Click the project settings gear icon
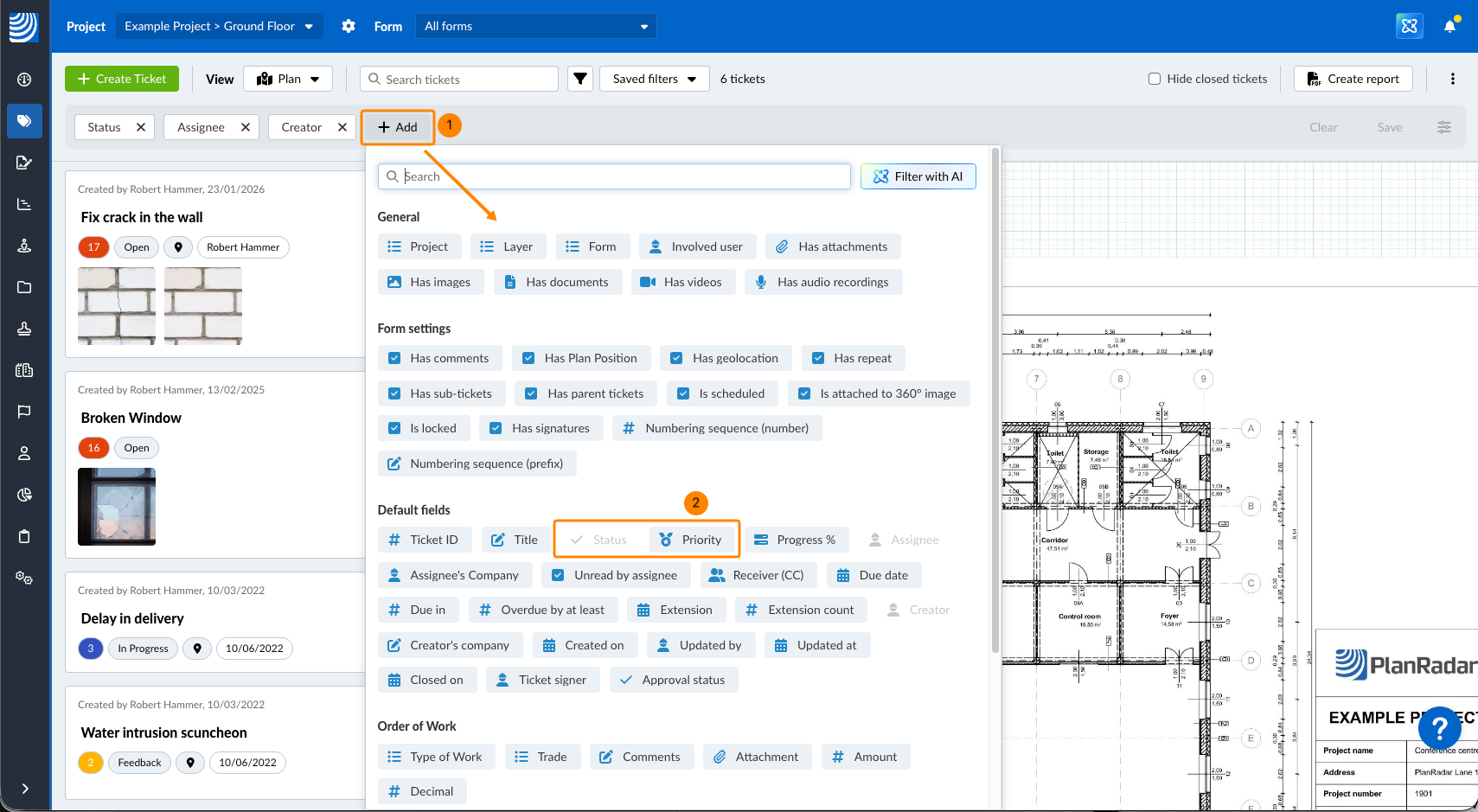1478x812 pixels. (x=349, y=26)
